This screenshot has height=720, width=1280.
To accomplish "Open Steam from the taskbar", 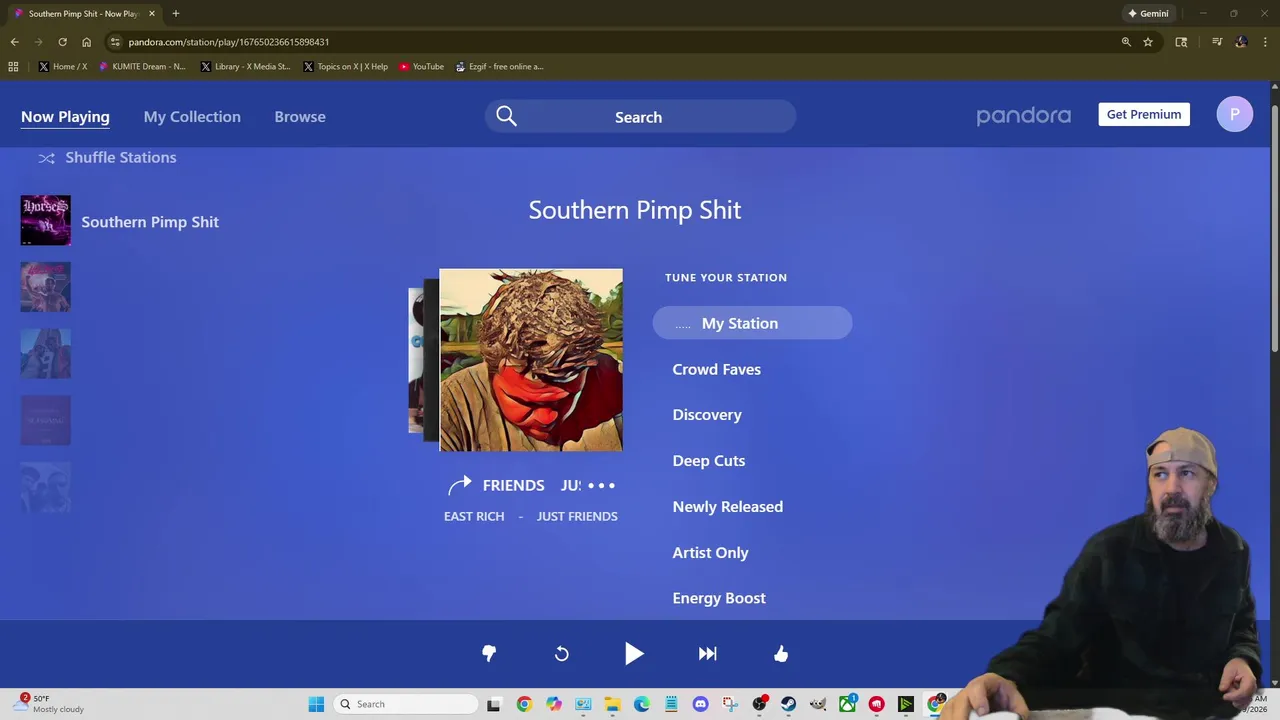I will click(x=788, y=704).
